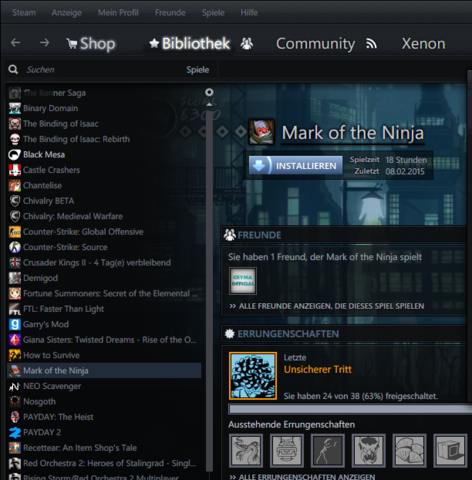Select Fortune Summoners in the list

[x=104, y=294]
